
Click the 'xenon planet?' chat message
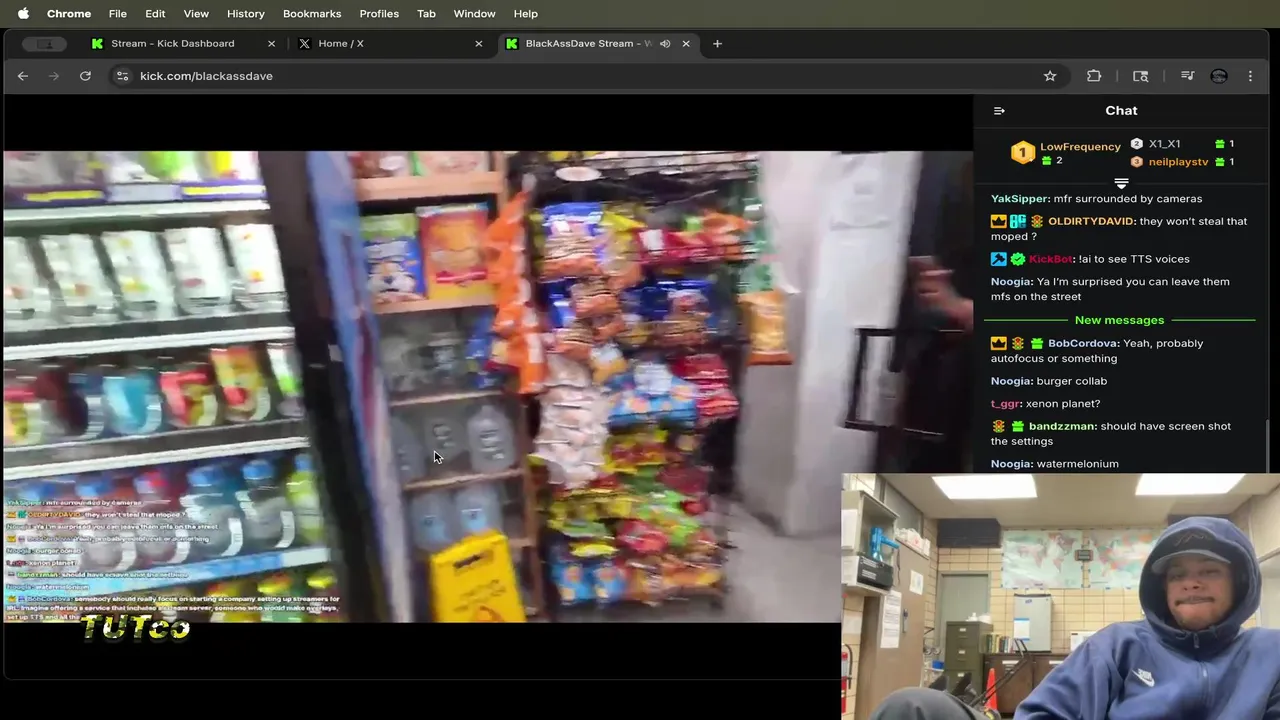[x=1063, y=404]
